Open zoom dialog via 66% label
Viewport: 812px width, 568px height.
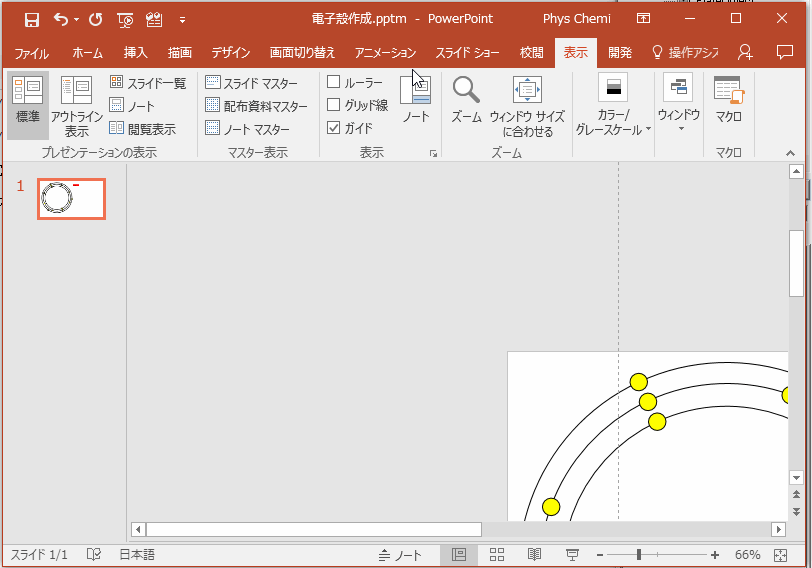pyautogui.click(x=747, y=555)
